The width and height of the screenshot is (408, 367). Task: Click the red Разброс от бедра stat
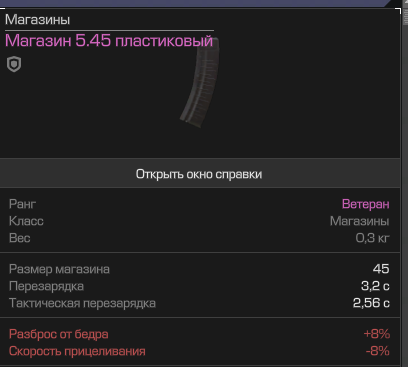pos(59,334)
